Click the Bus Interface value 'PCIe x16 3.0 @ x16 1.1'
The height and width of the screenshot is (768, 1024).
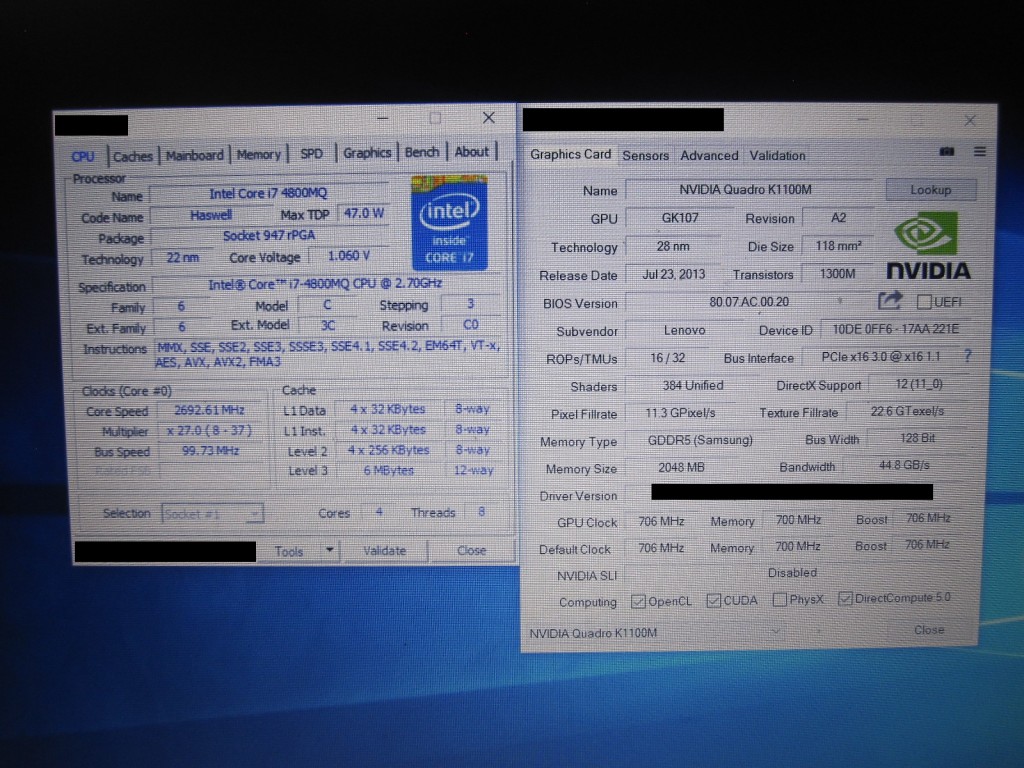point(880,357)
